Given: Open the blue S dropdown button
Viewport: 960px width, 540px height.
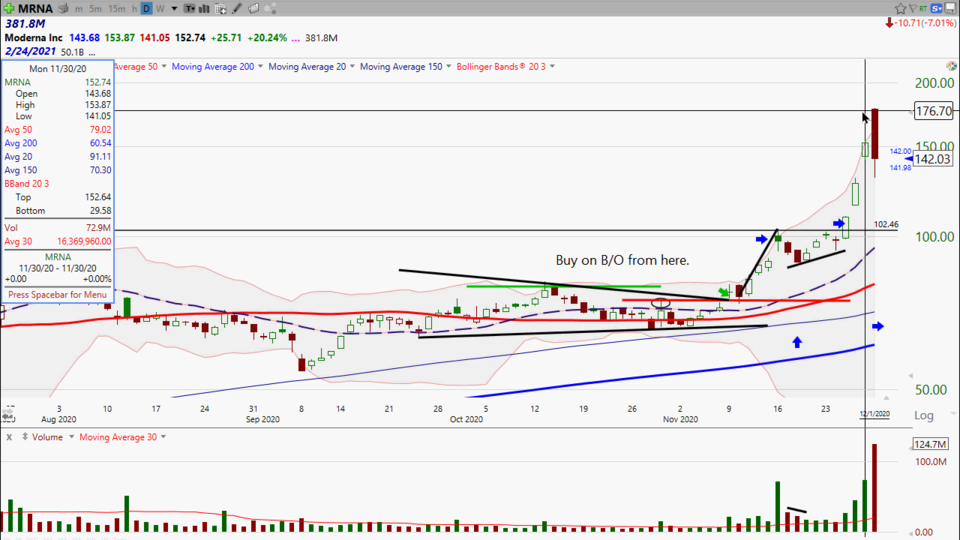Looking at the screenshot, I should pos(937,8).
